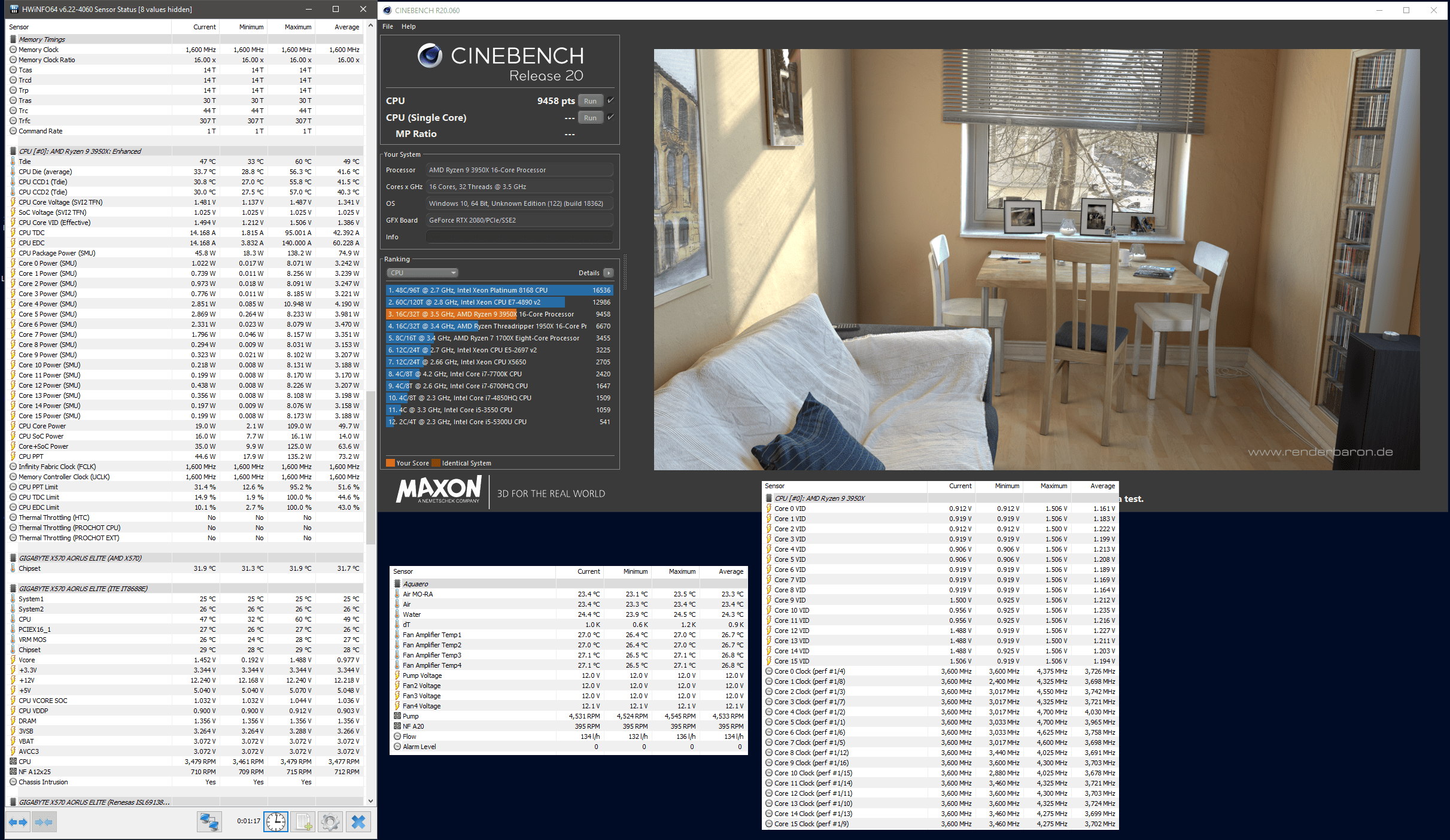Open Cinebench File menu
This screenshot has width=1450, height=840.
coord(388,26)
